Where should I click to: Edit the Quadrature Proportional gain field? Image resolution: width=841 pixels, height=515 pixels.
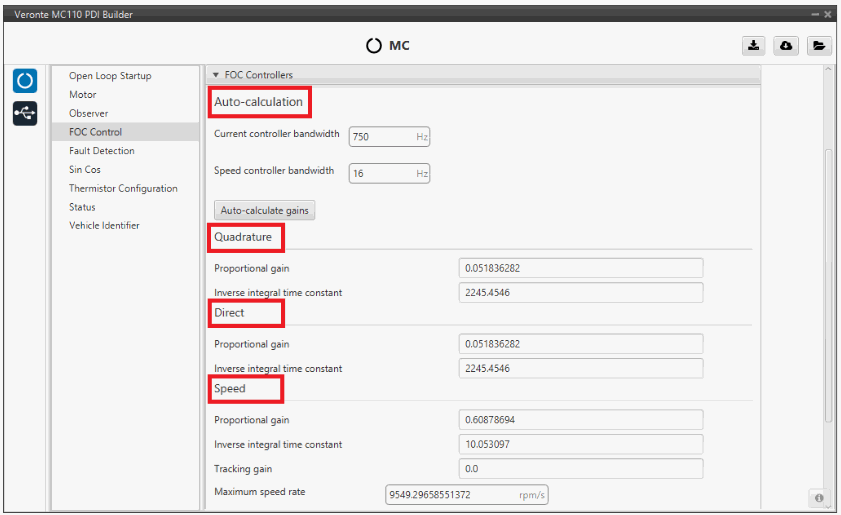pyautogui.click(x=580, y=268)
